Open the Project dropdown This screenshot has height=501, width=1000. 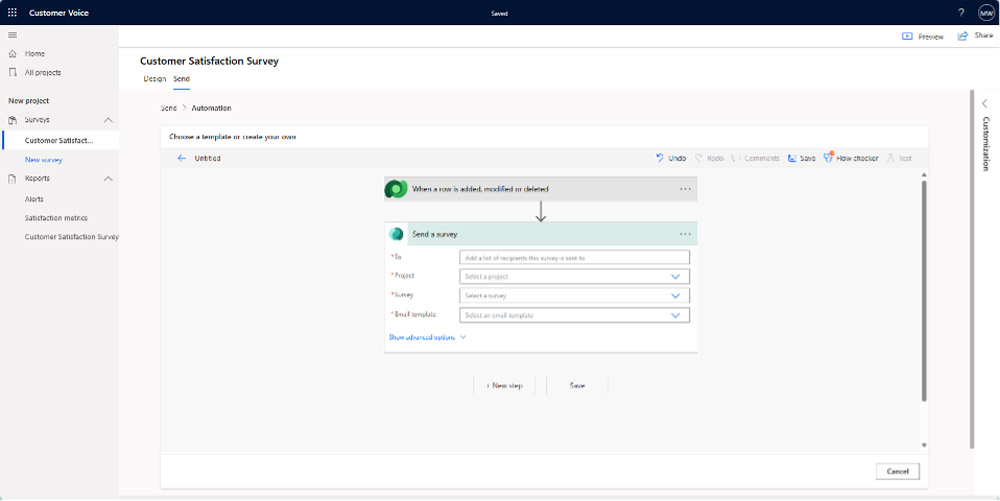click(574, 277)
